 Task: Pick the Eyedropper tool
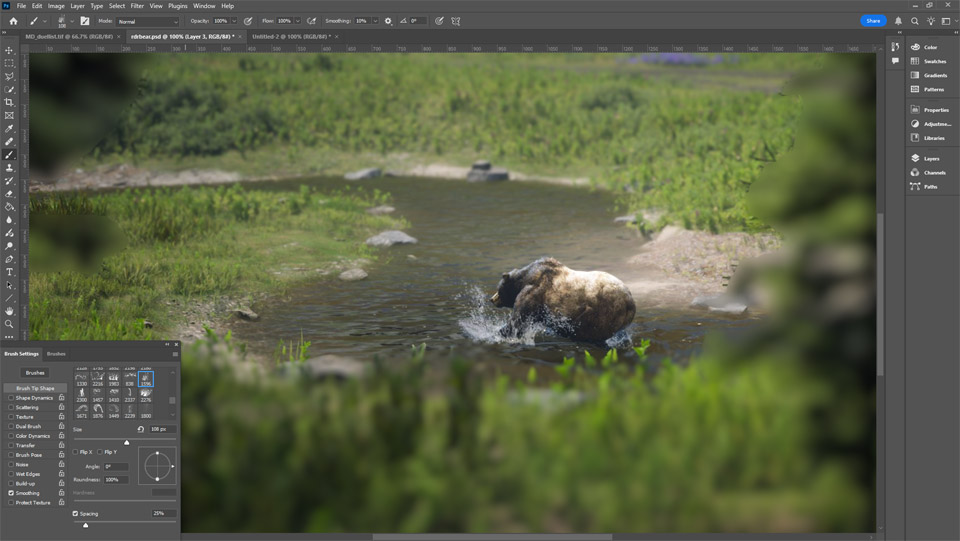pos(10,129)
